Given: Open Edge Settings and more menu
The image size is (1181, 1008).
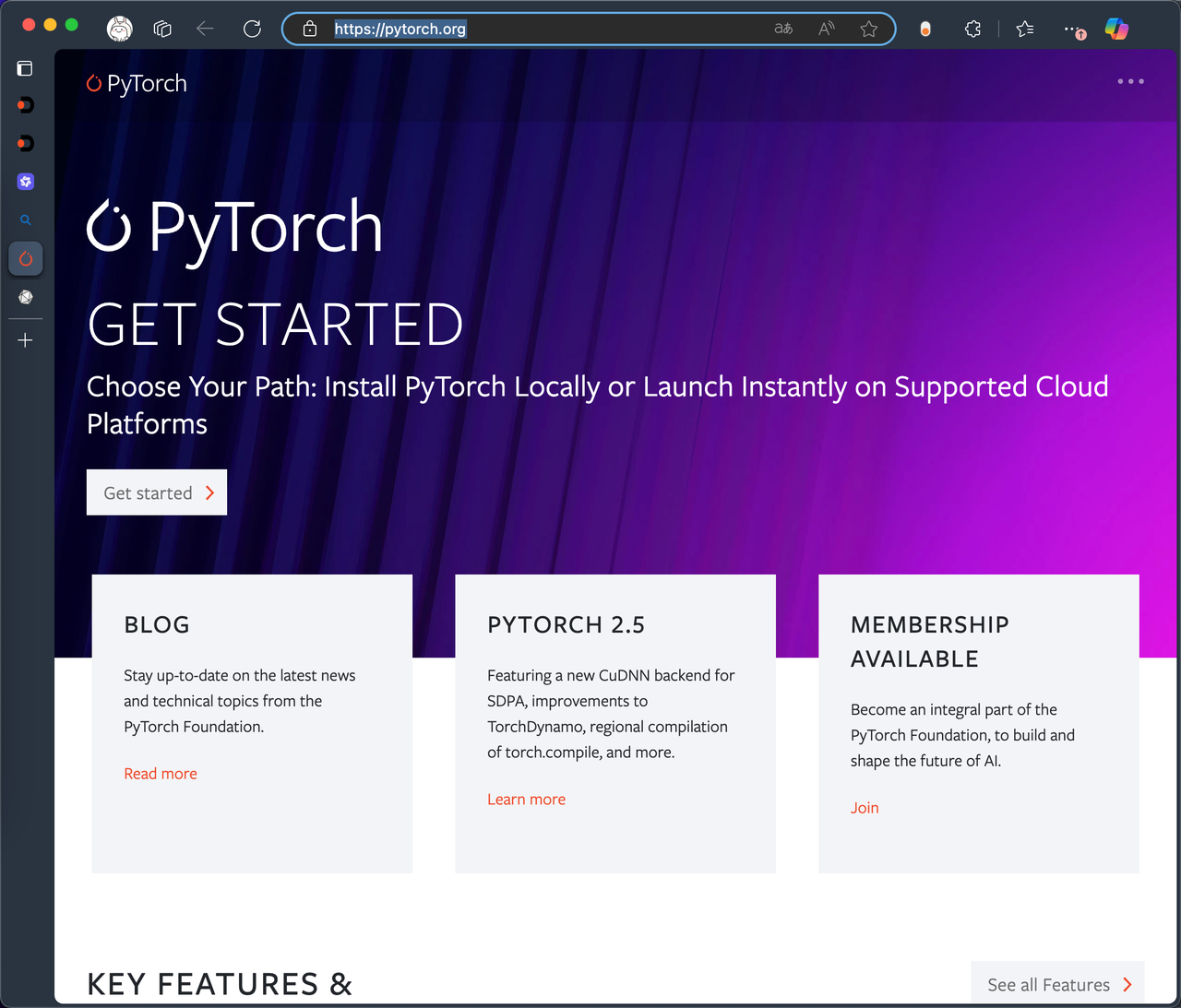Looking at the screenshot, I should 1072,30.
